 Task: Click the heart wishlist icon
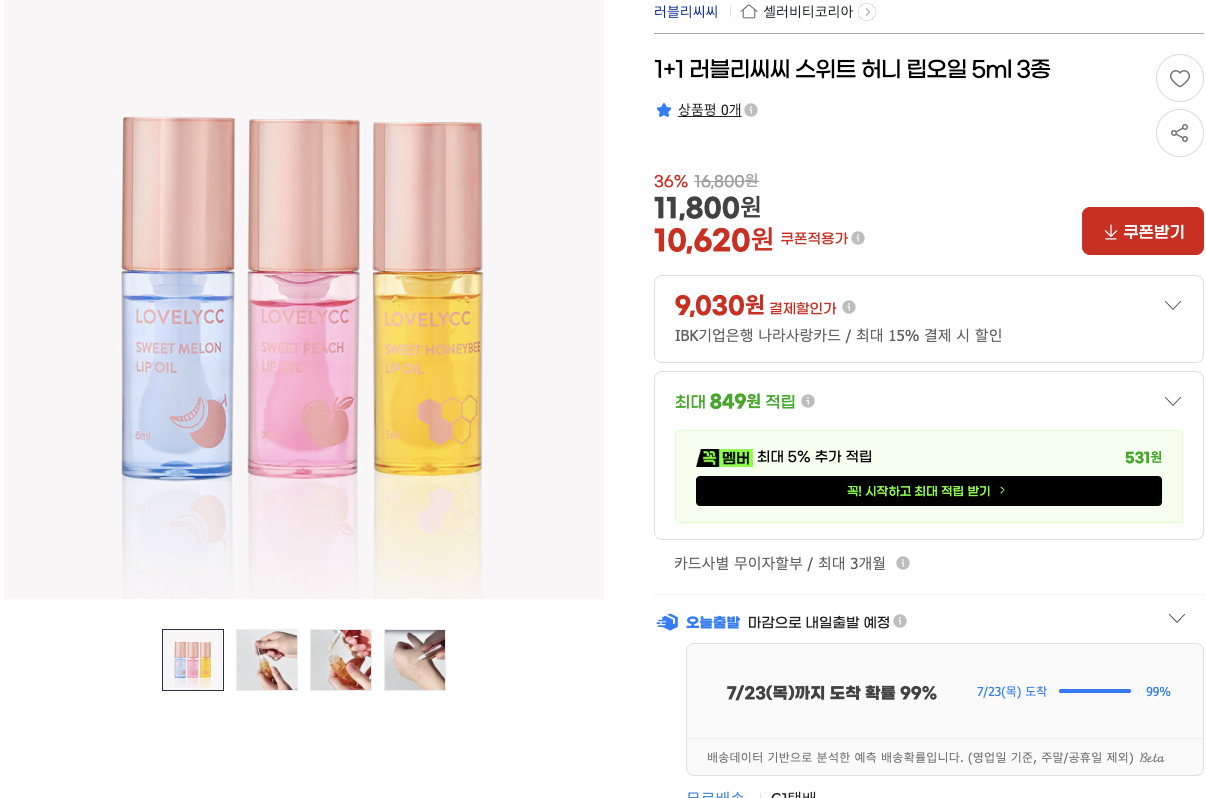[1180, 78]
